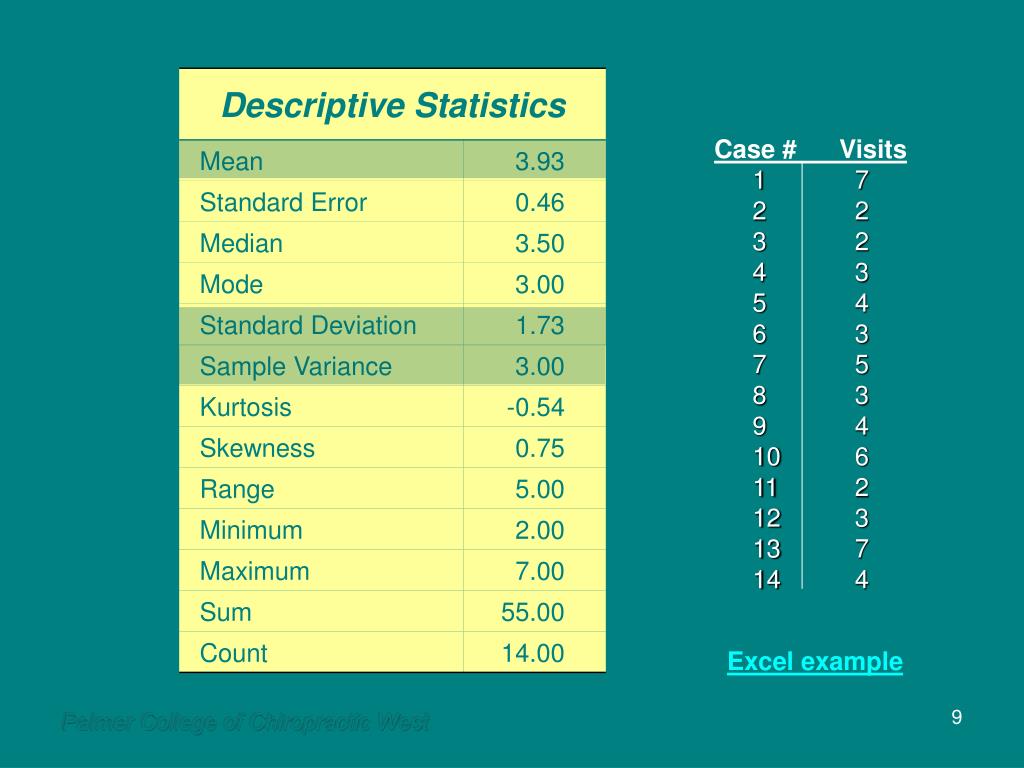Image resolution: width=1024 pixels, height=768 pixels.
Task: Click the Range value 5.00
Action: tap(539, 489)
